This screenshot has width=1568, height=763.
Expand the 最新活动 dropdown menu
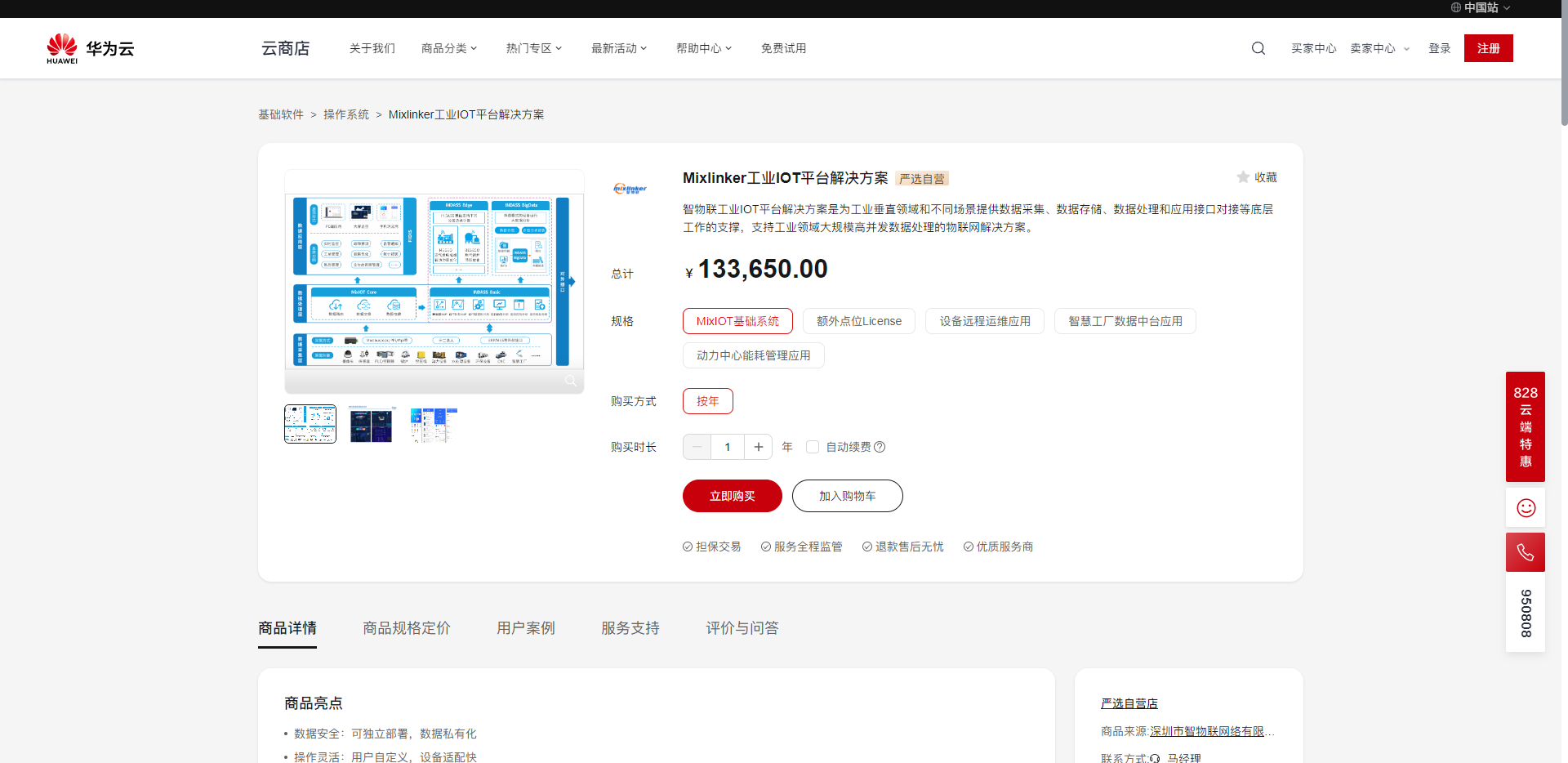[619, 48]
